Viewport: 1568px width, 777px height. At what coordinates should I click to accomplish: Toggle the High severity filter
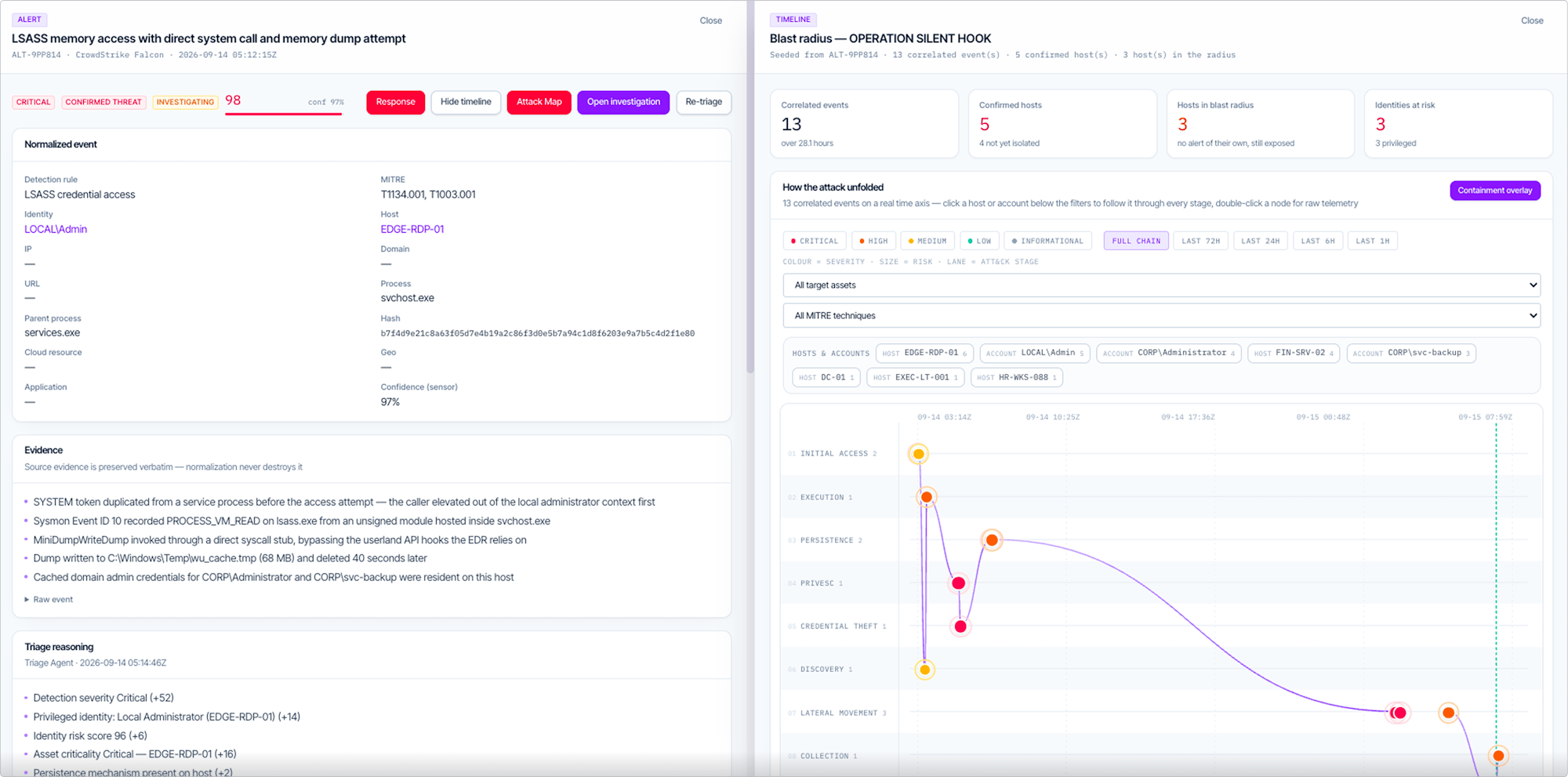point(873,241)
